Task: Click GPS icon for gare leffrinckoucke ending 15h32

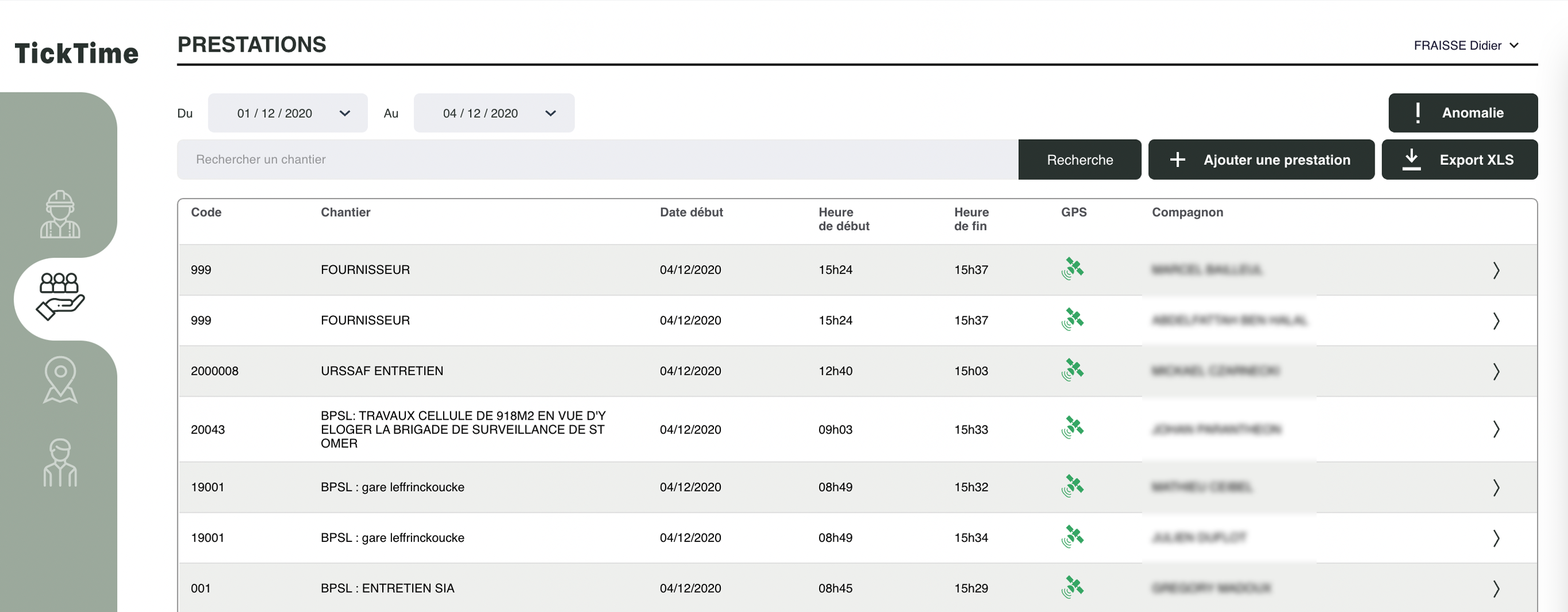Action: point(1073,486)
